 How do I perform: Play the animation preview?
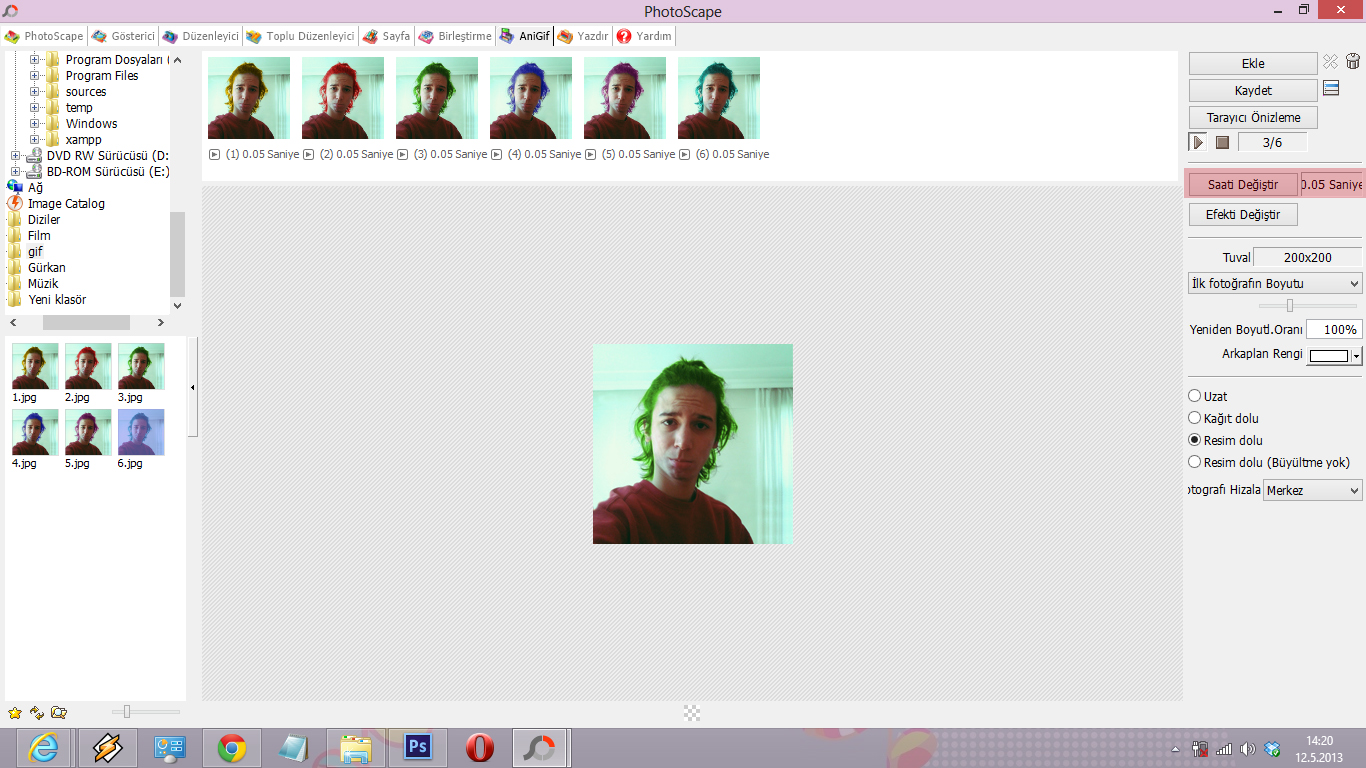1198,142
